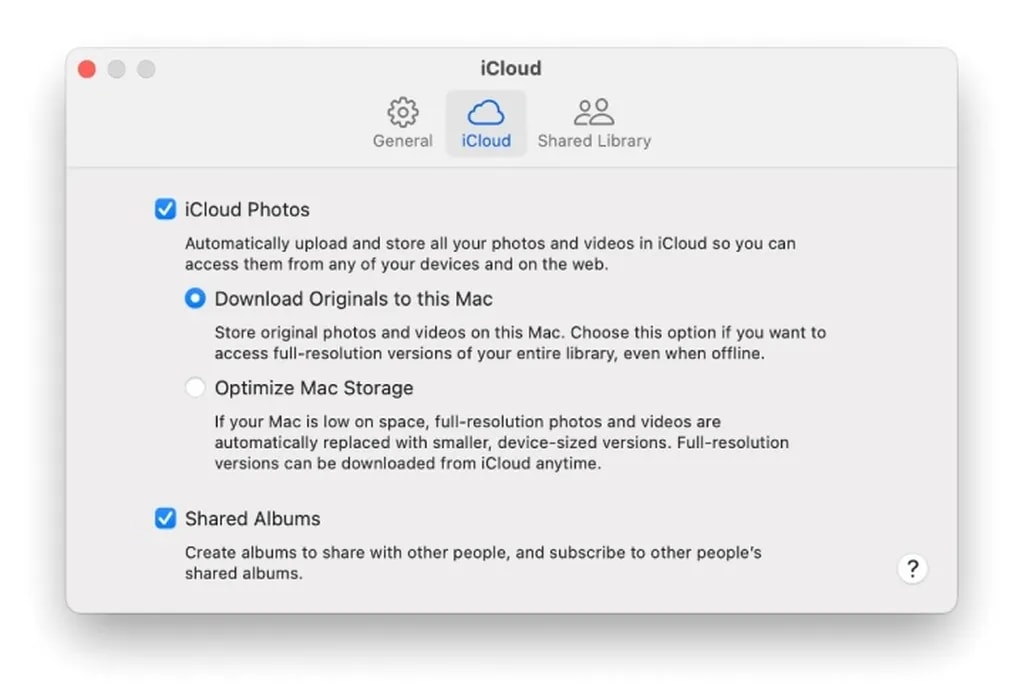Click the checkmark icon beside iCloud Photos
This screenshot has width=1024, height=683.
[x=166, y=209]
